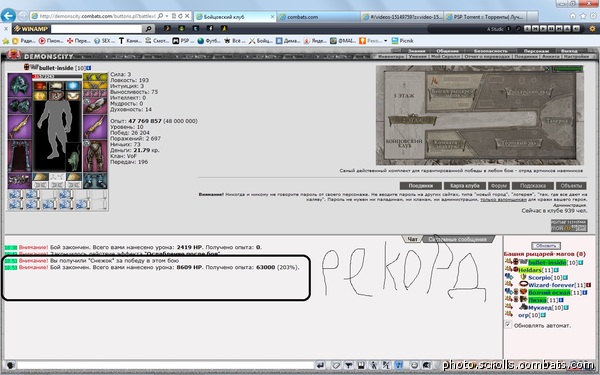Click the browser favorites star icon

[x=583, y=16]
